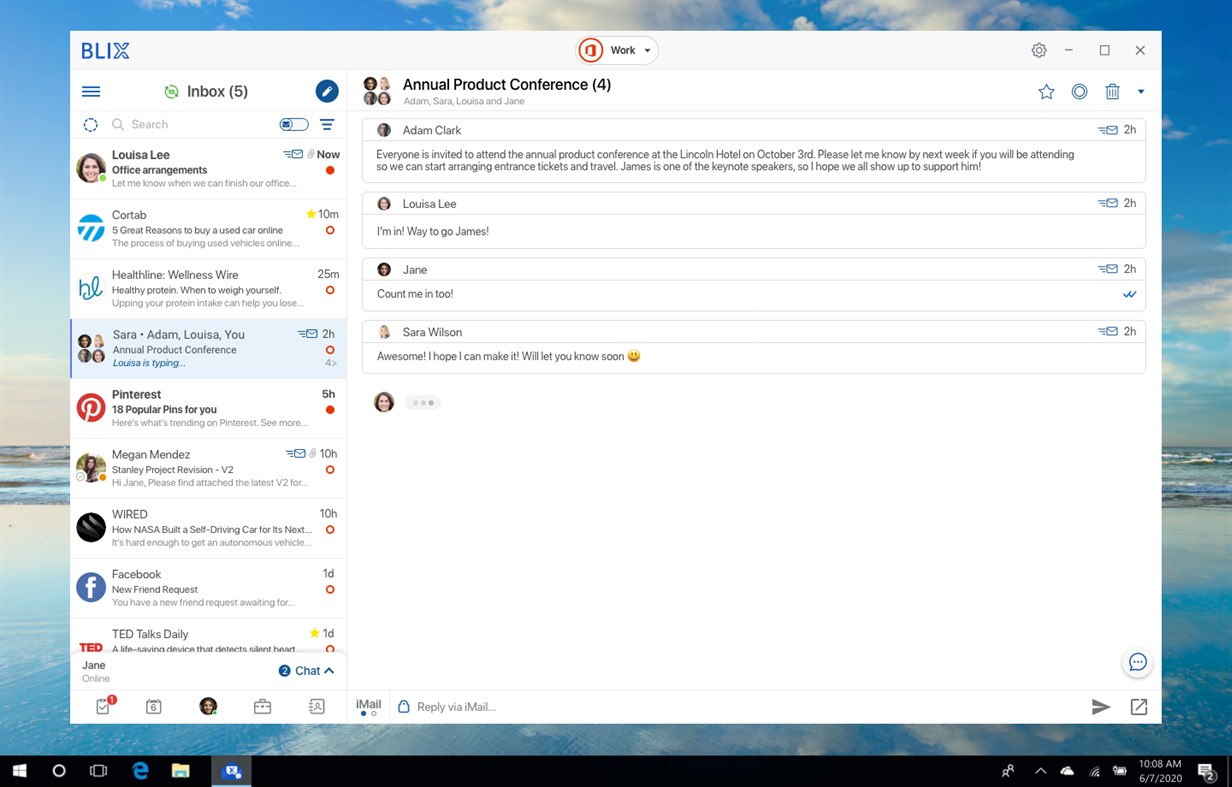1232x787 pixels.
Task: Open the briefcase tab in bottom bar
Action: 262,707
